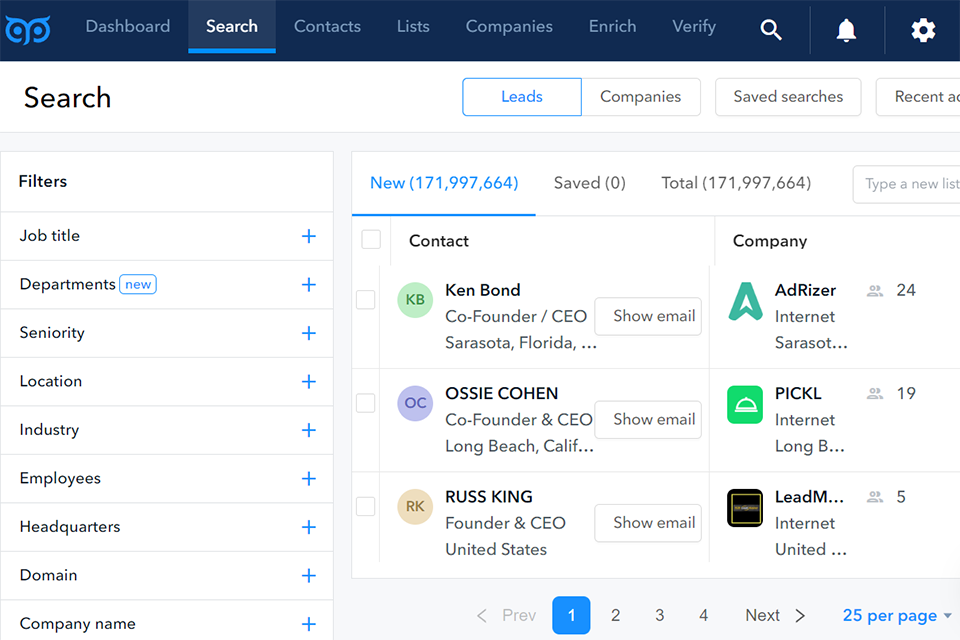Open the Companies page from the navbar
Image resolution: width=960 pixels, height=640 pixels.
pos(509,27)
